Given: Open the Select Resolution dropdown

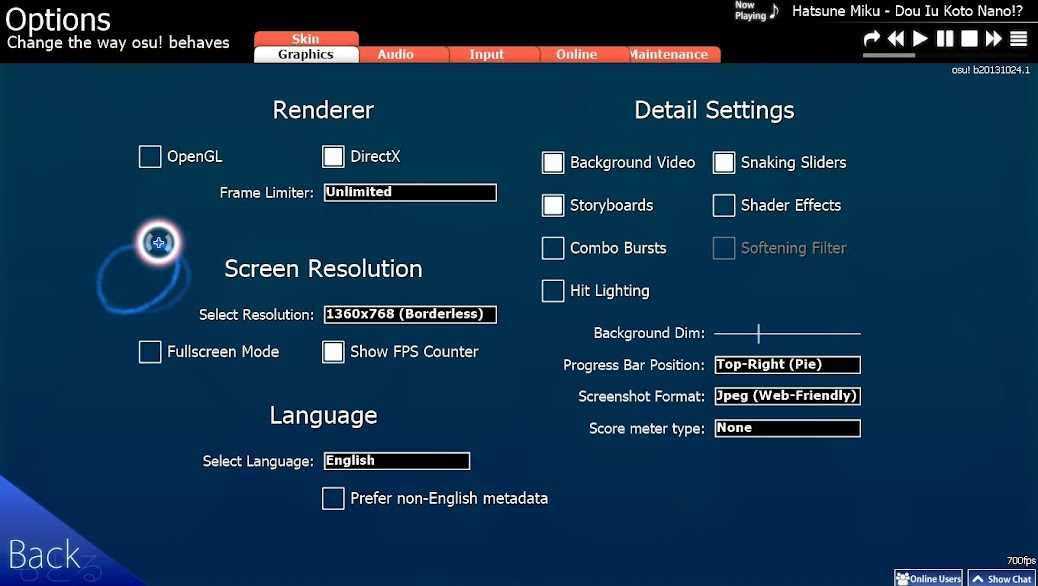Looking at the screenshot, I should (410, 314).
